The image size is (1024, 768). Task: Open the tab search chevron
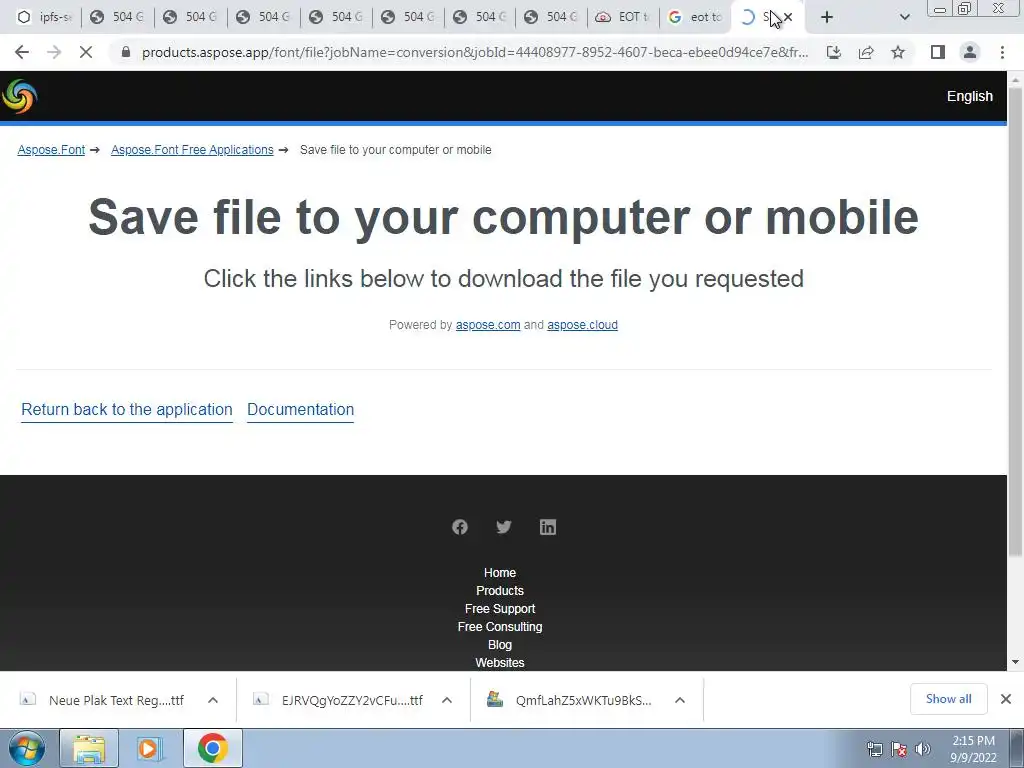[x=904, y=17]
